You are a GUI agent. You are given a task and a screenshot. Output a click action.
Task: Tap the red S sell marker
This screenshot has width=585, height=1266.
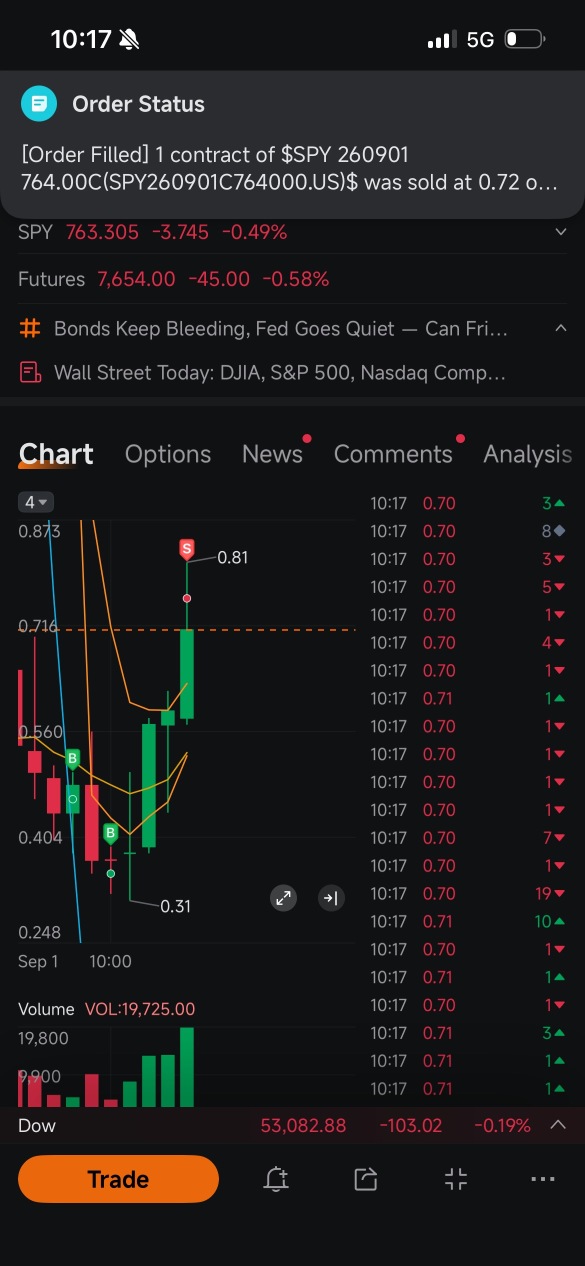[186, 548]
